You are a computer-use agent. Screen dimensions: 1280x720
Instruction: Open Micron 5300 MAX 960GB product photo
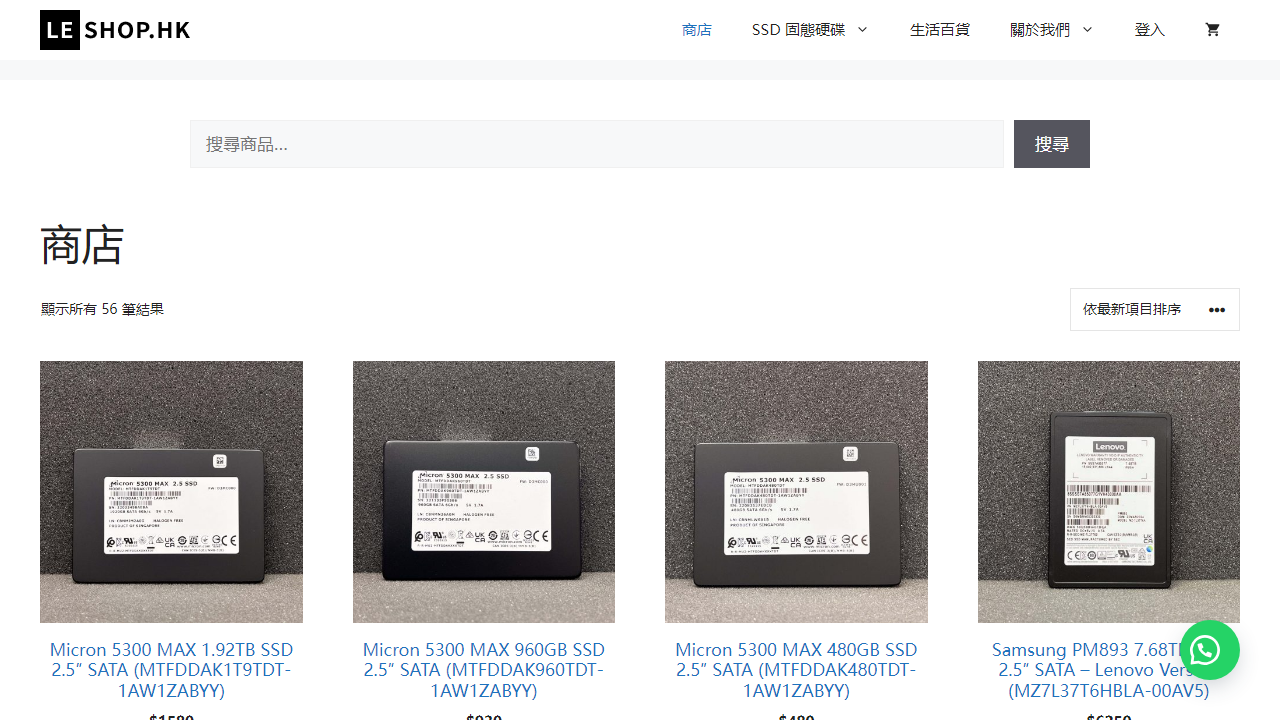pos(484,492)
